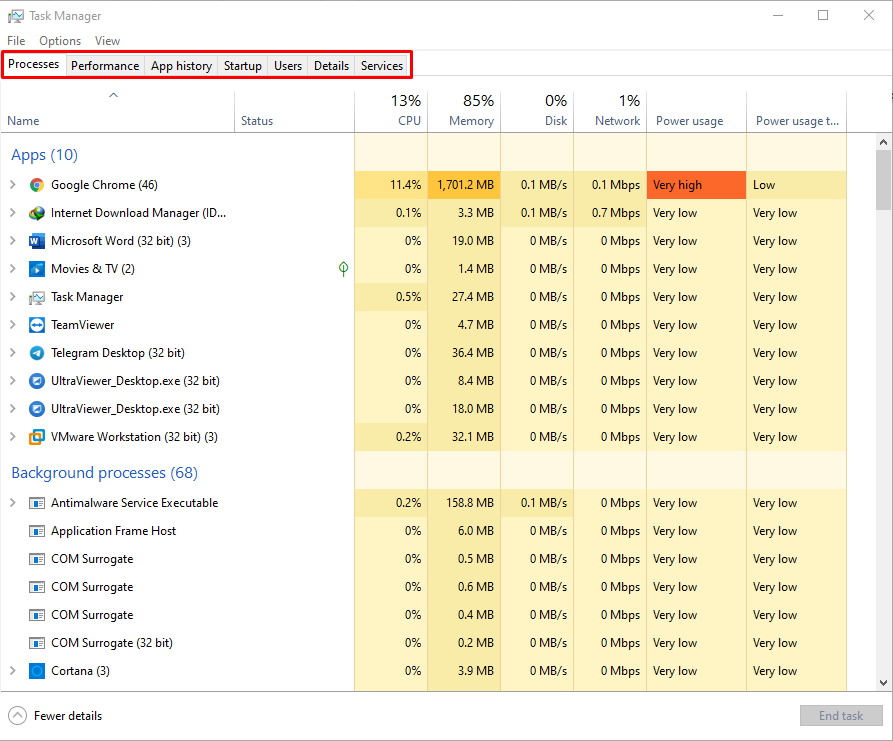Click the Cortana process icon

[37, 671]
